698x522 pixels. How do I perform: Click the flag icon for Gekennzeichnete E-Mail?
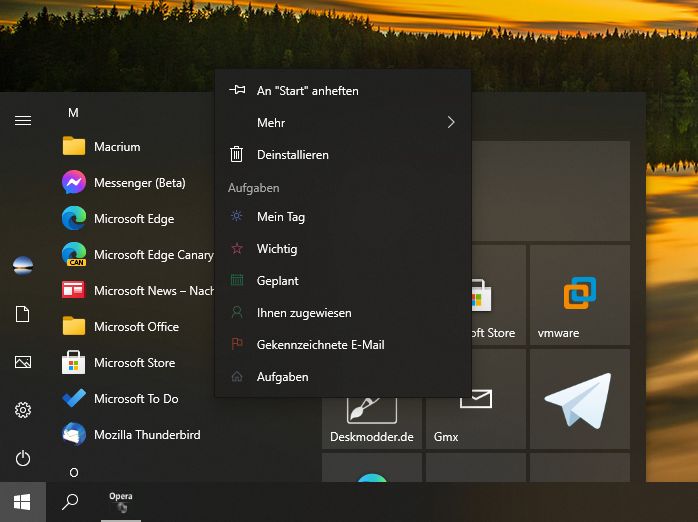click(x=237, y=344)
